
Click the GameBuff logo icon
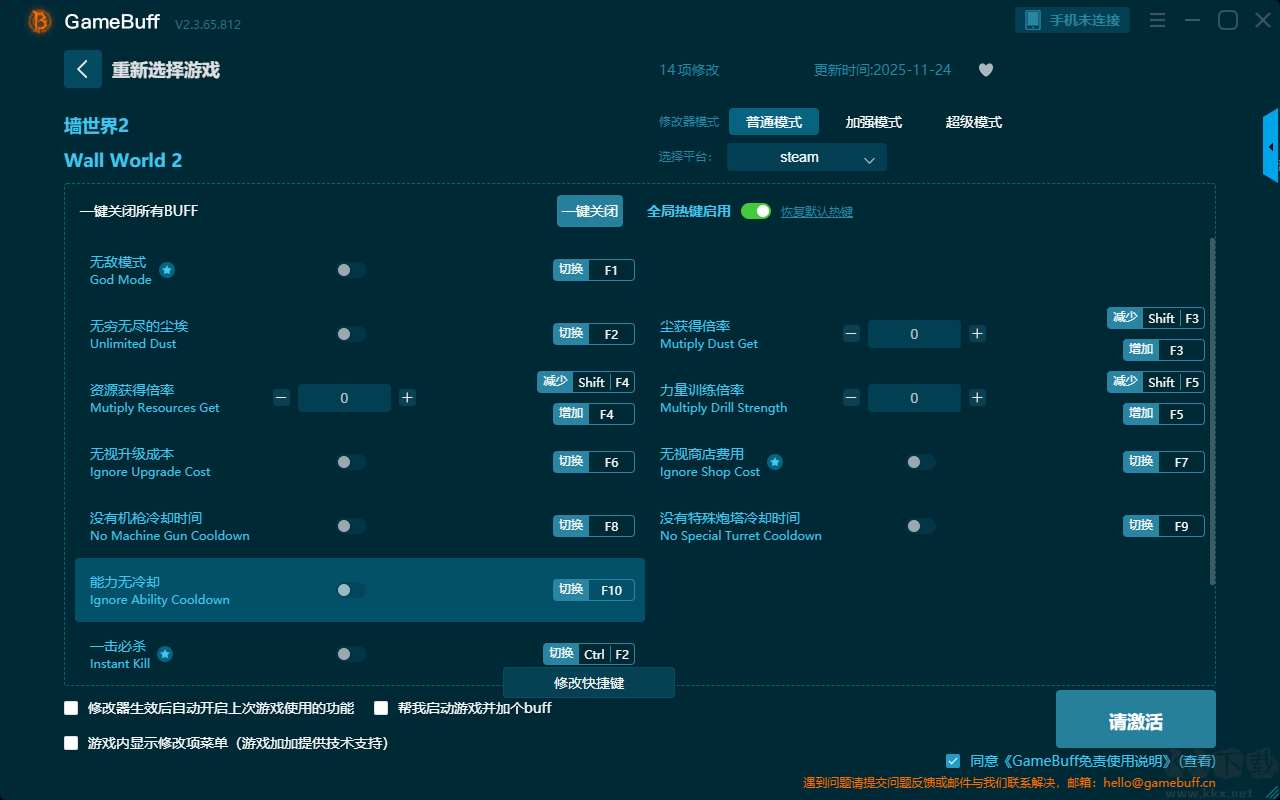pos(40,21)
